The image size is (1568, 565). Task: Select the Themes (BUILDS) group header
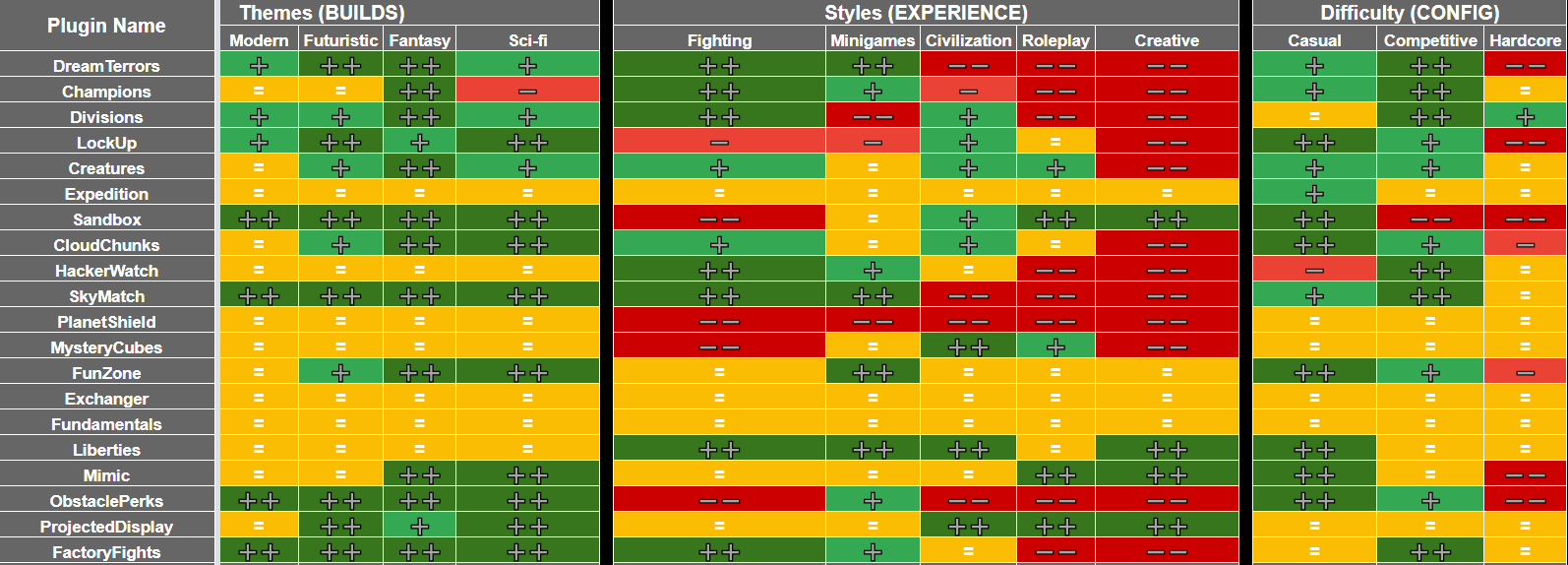tap(323, 13)
